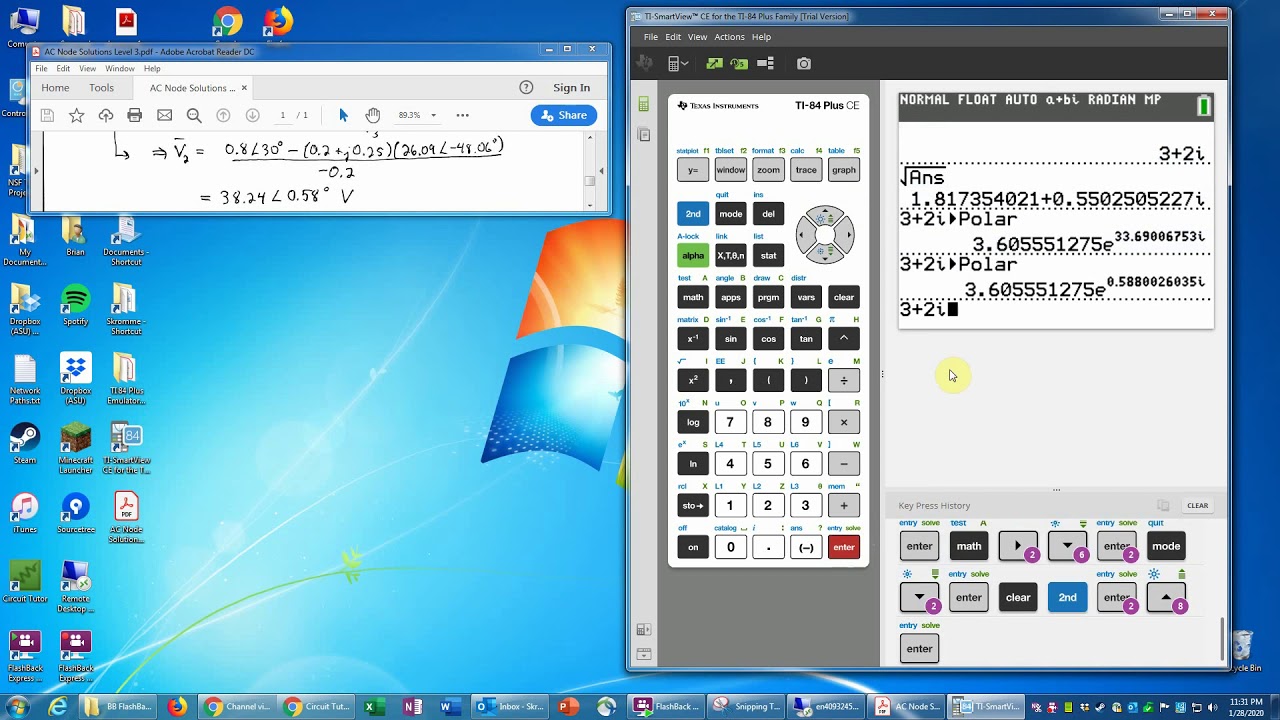The width and height of the screenshot is (1280, 720).
Task: Click the calculator's (–) negative key
Action: (x=806, y=547)
